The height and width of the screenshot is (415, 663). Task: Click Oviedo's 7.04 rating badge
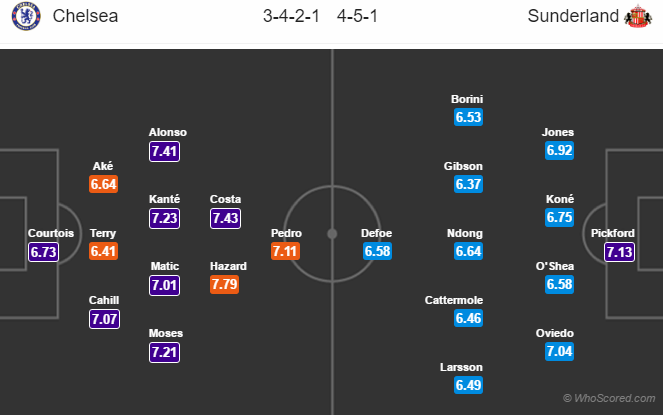(x=559, y=351)
